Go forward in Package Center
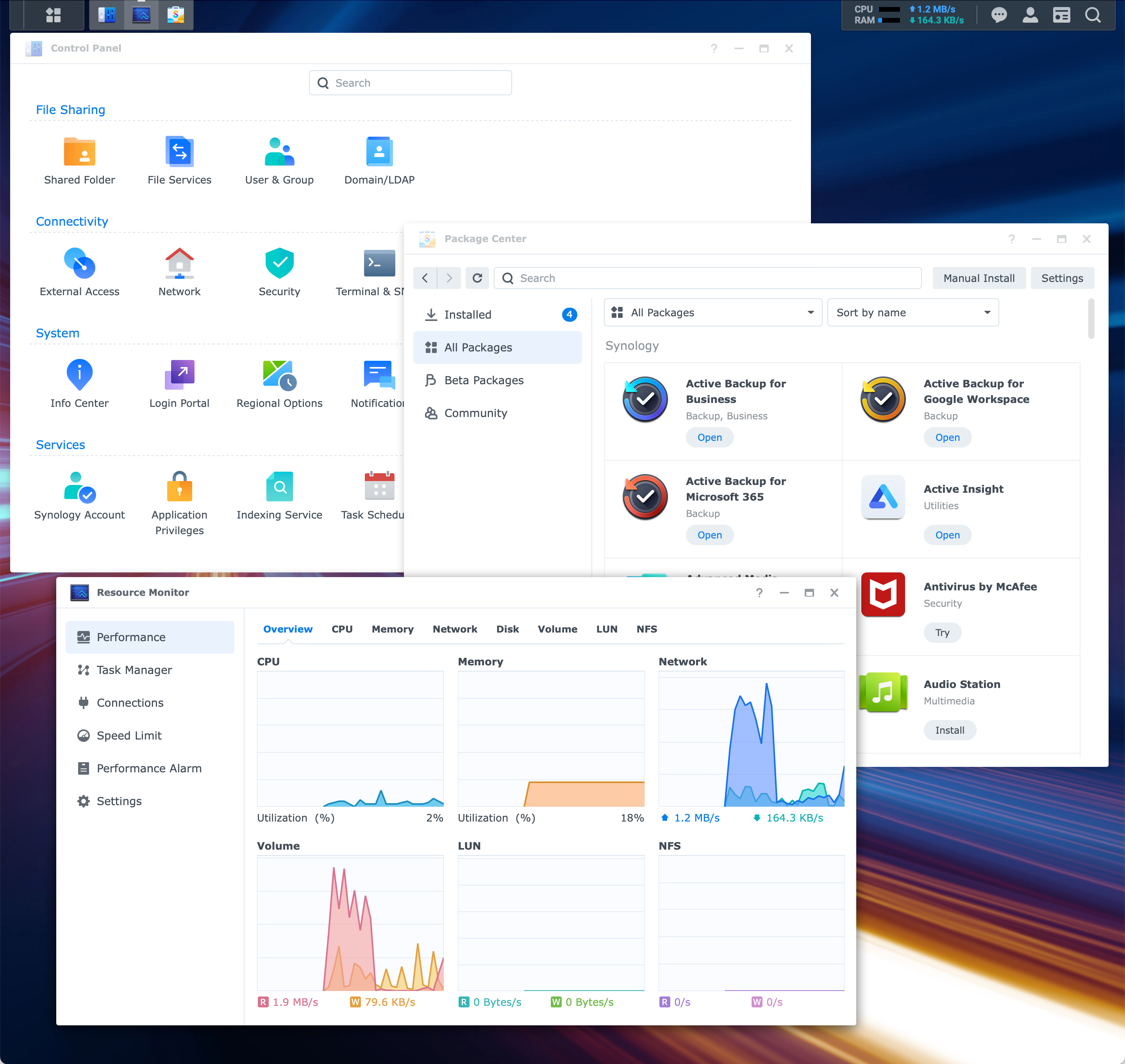 [x=449, y=278]
